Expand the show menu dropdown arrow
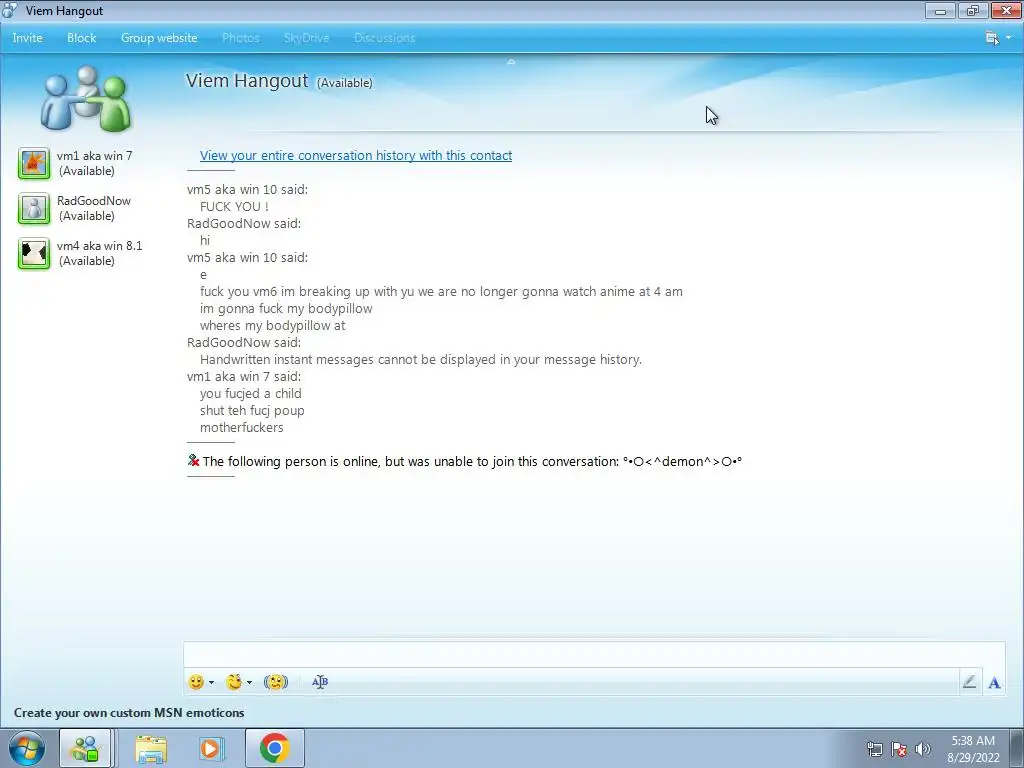The height and width of the screenshot is (768, 1024). [x=1008, y=38]
